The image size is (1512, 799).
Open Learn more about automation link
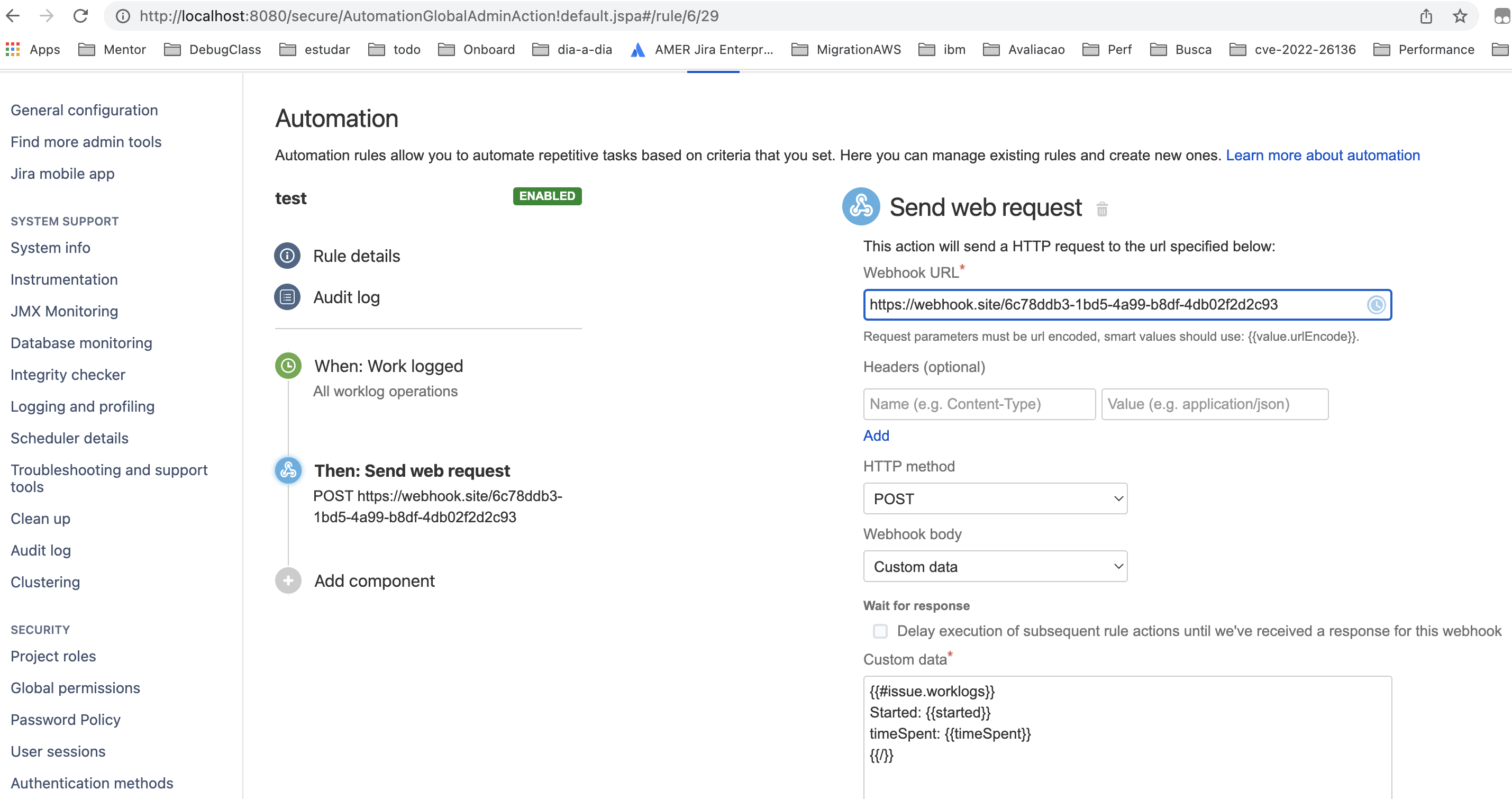(1323, 156)
